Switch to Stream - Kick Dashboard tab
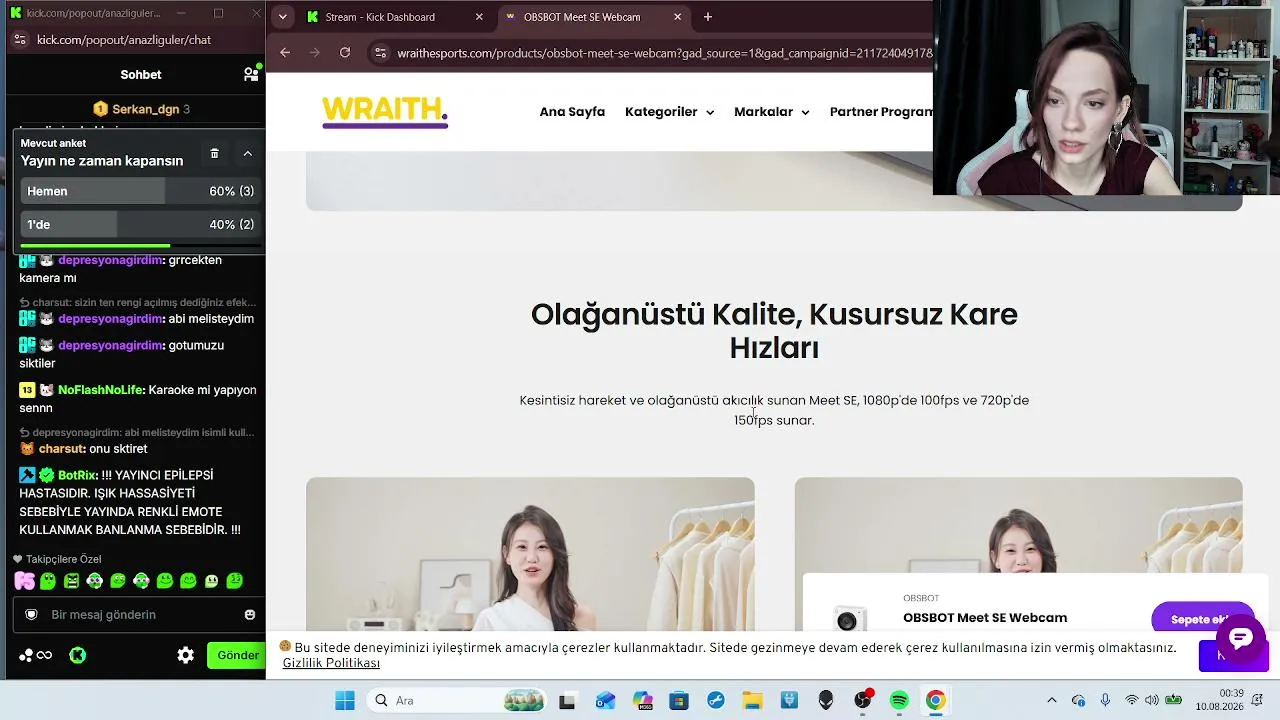The width and height of the screenshot is (1280, 720). [x=380, y=17]
